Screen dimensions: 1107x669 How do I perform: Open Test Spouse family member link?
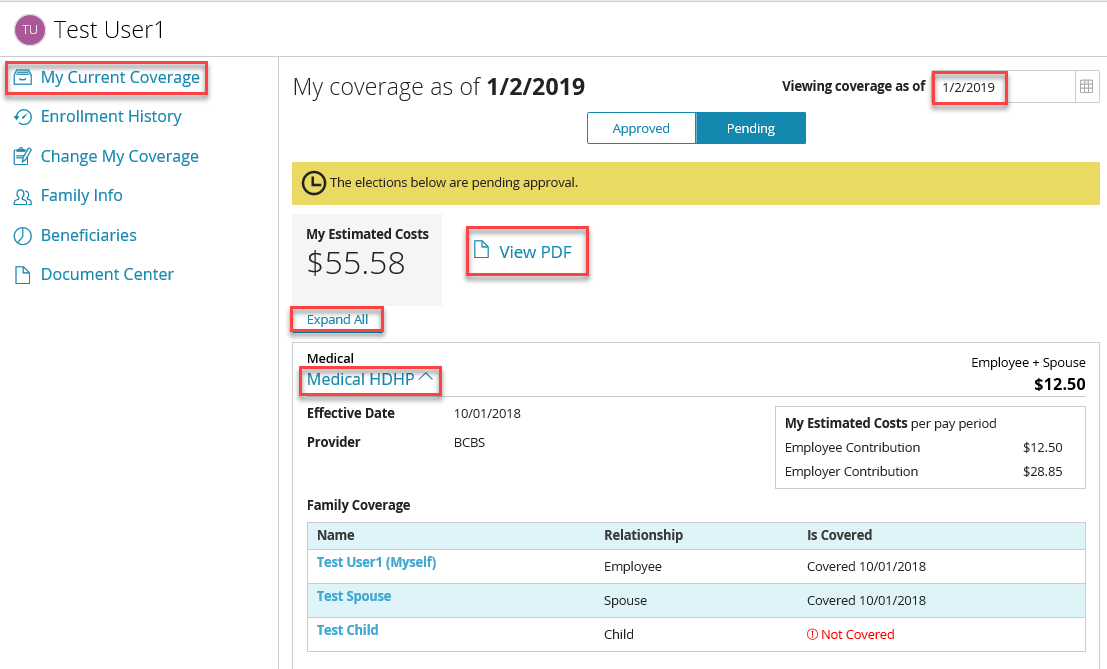(354, 596)
